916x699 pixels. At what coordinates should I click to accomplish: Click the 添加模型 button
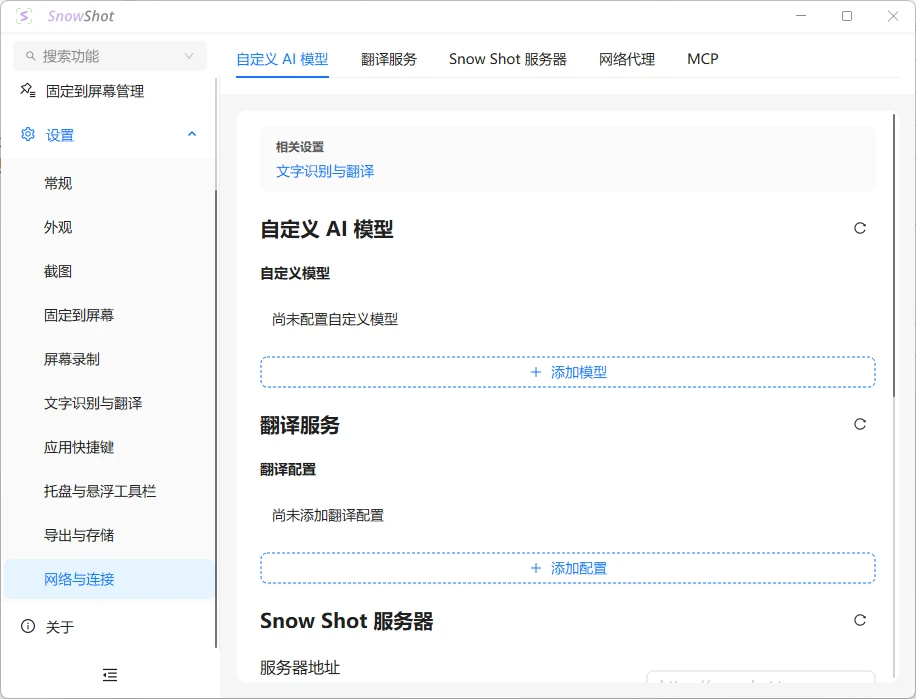[568, 372]
